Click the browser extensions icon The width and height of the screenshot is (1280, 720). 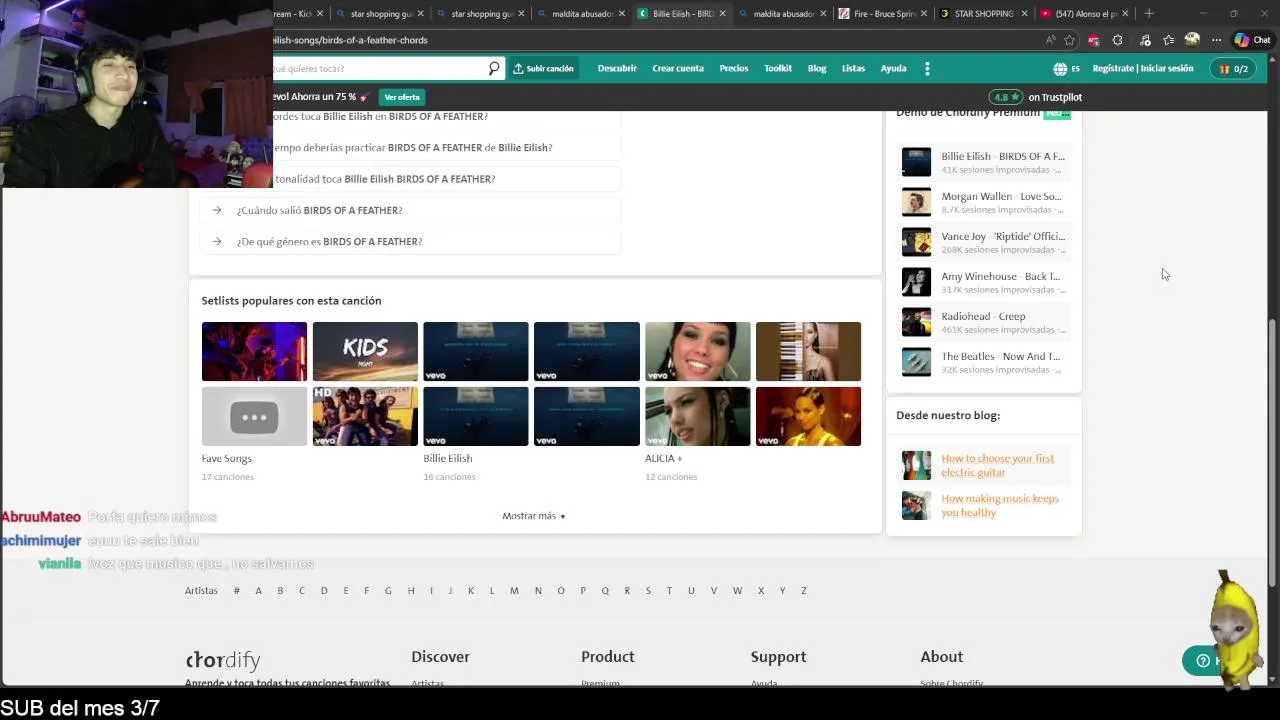(1117, 40)
